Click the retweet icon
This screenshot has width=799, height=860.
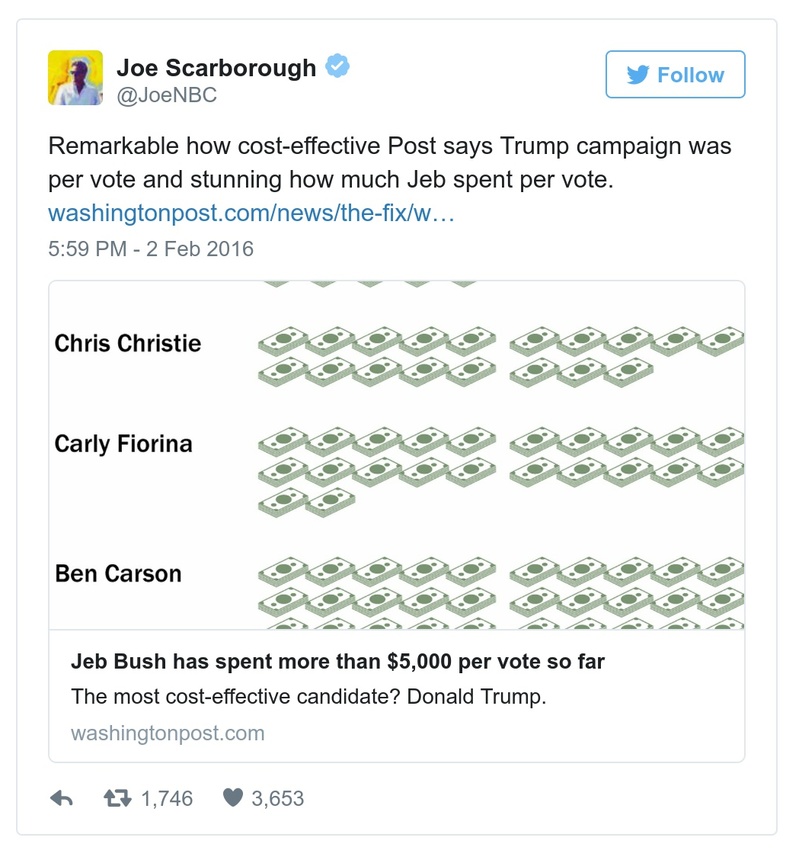coord(118,798)
